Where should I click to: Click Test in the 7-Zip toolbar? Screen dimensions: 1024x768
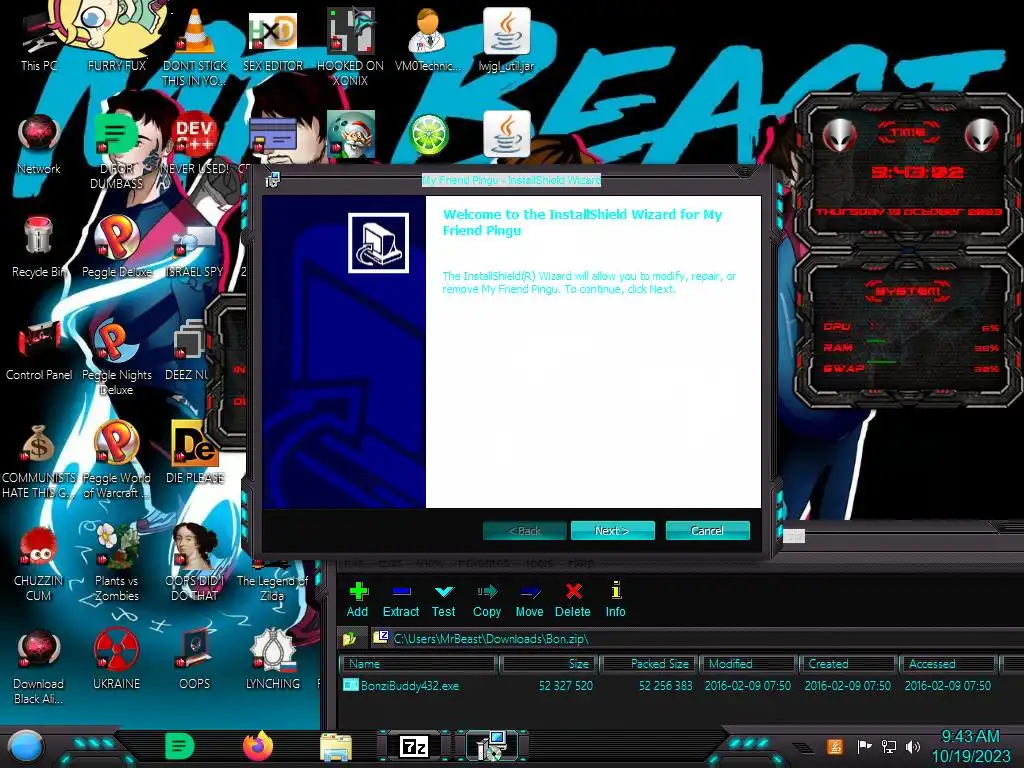click(x=443, y=600)
